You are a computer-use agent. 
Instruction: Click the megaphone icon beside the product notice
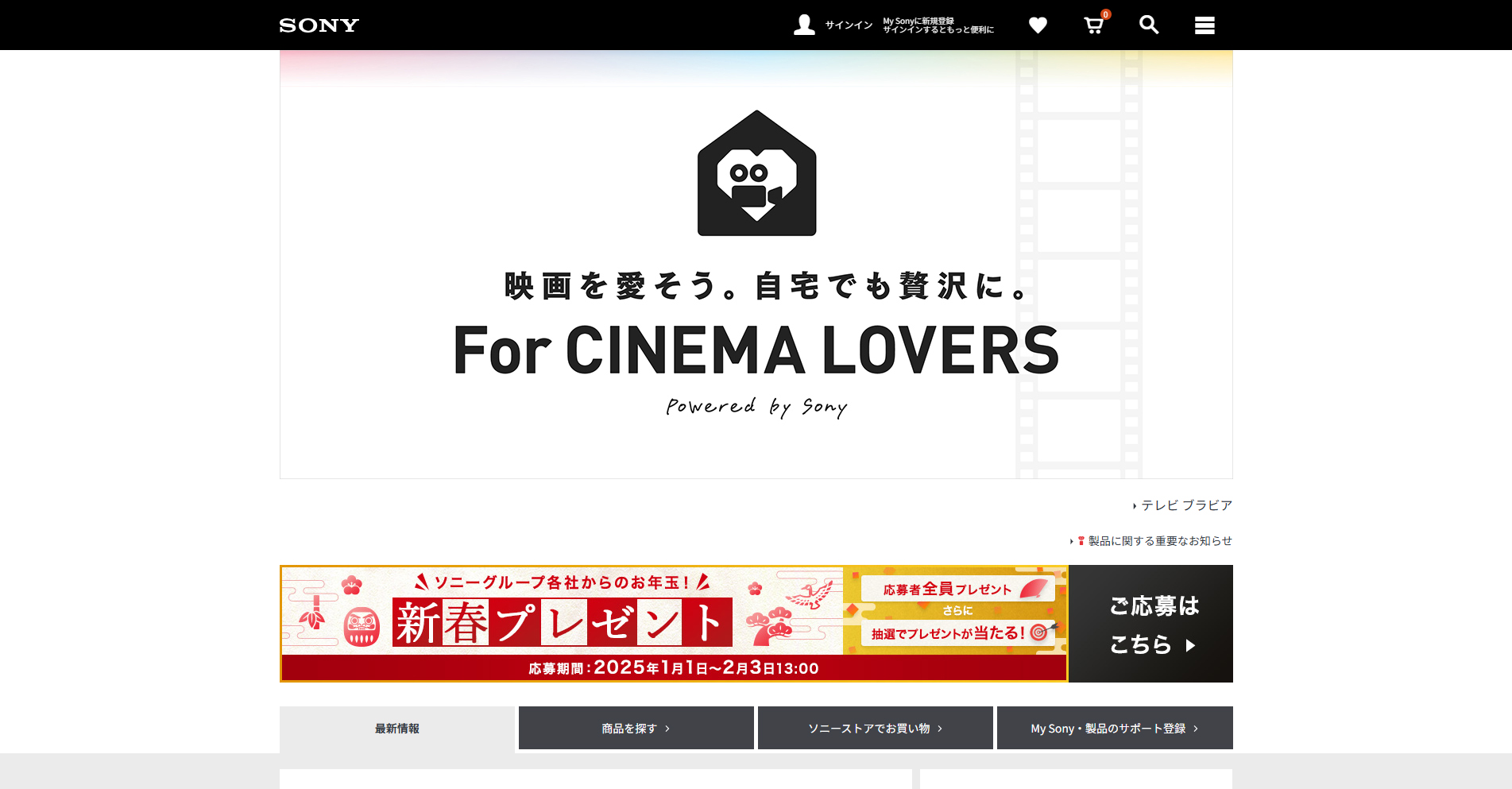point(1081,540)
